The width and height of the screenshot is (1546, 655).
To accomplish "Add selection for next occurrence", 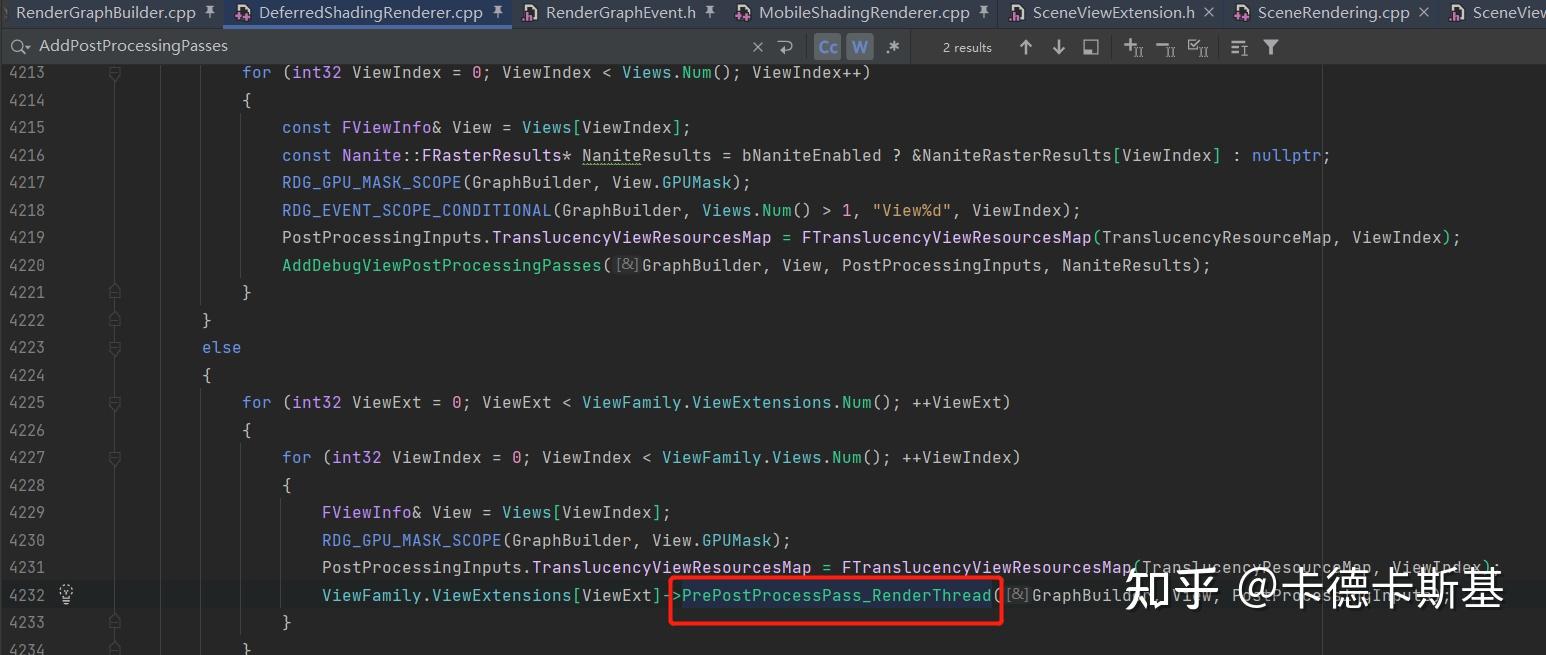I will [x=1133, y=47].
